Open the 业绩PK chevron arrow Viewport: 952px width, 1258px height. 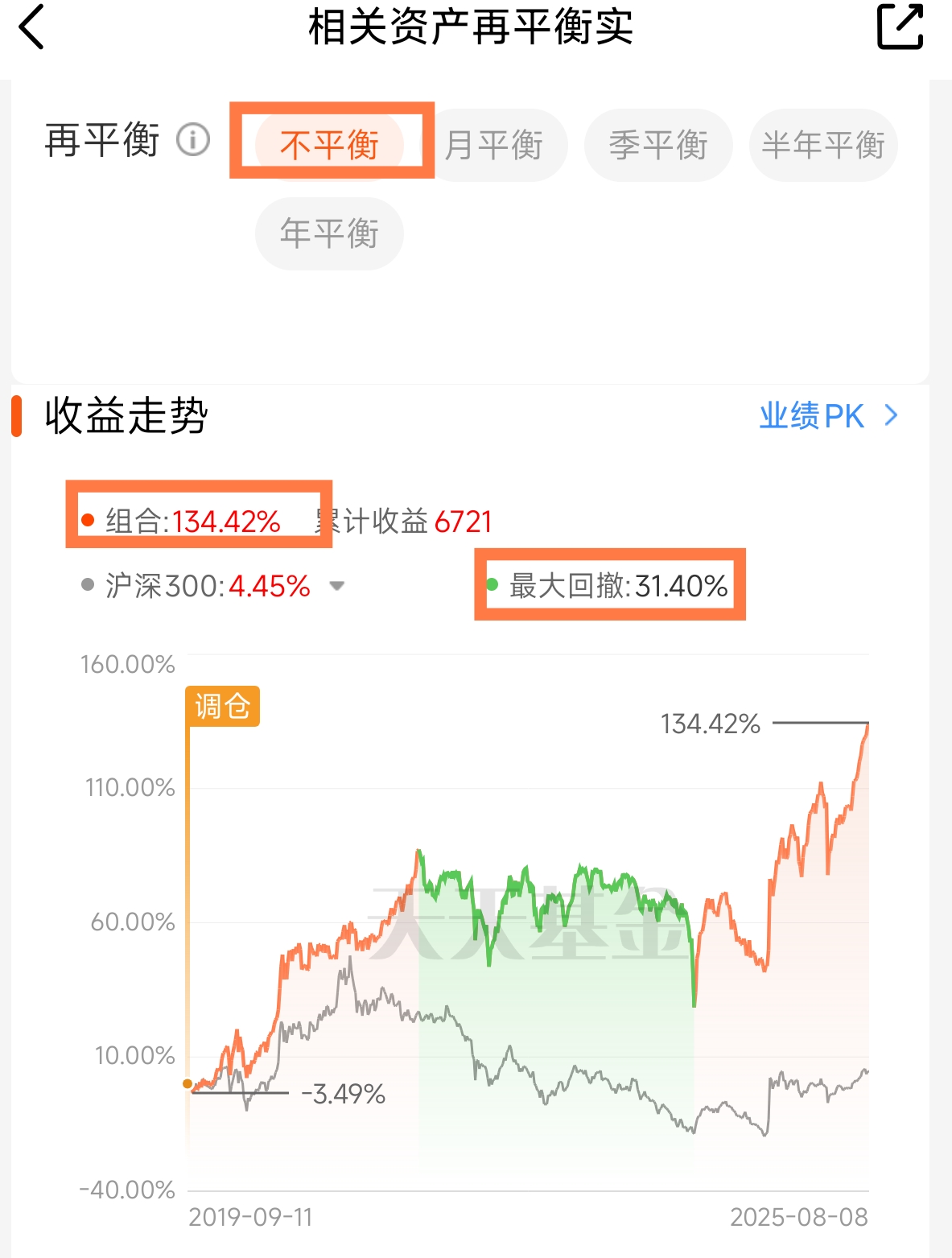pos(891,415)
